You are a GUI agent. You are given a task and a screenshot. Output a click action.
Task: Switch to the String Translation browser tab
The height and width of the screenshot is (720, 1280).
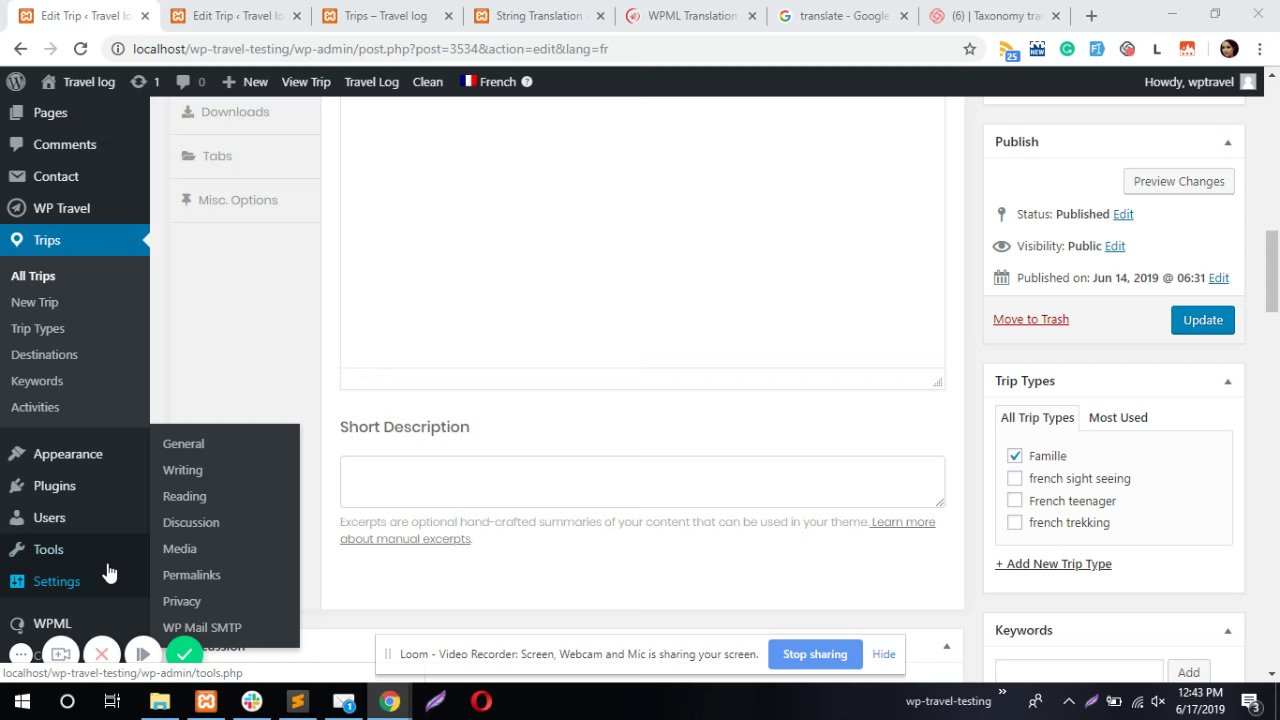coord(539,16)
